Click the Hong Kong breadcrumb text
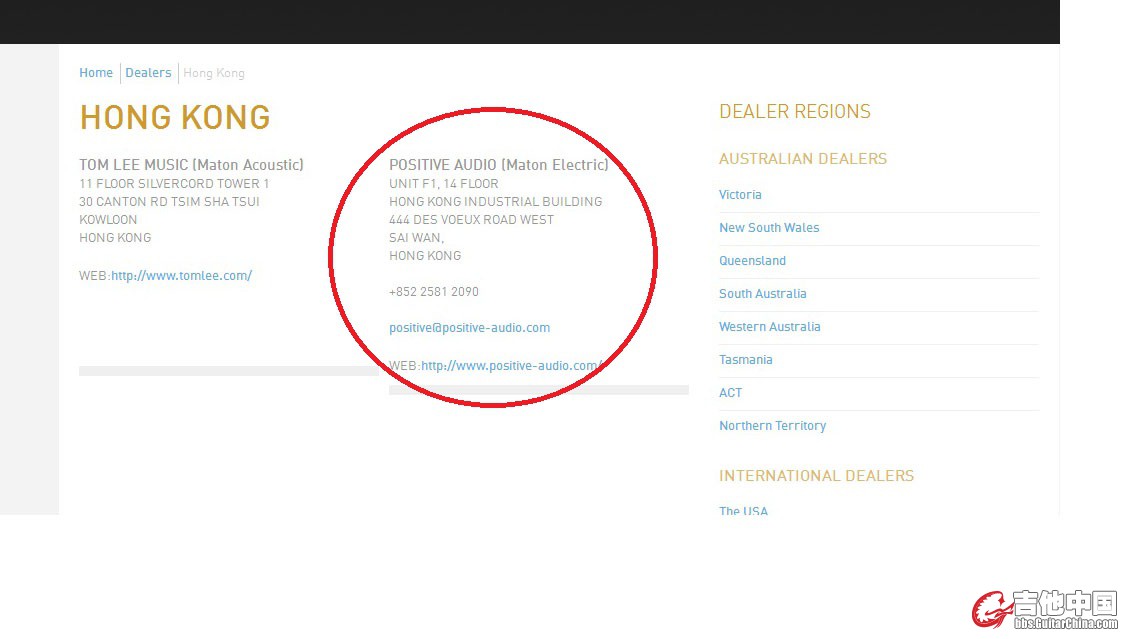 [214, 73]
